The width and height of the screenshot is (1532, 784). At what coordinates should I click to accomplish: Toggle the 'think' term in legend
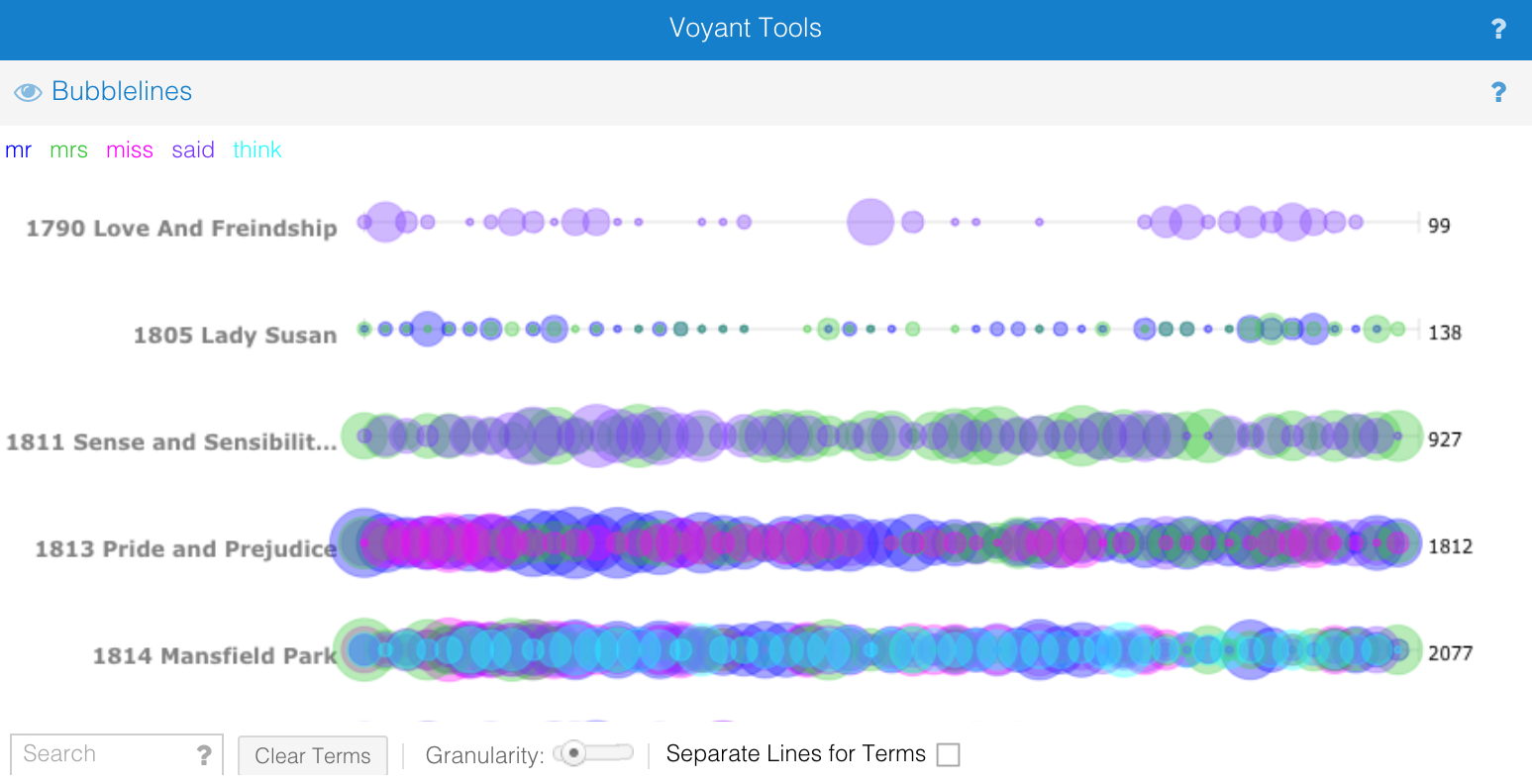[257, 150]
